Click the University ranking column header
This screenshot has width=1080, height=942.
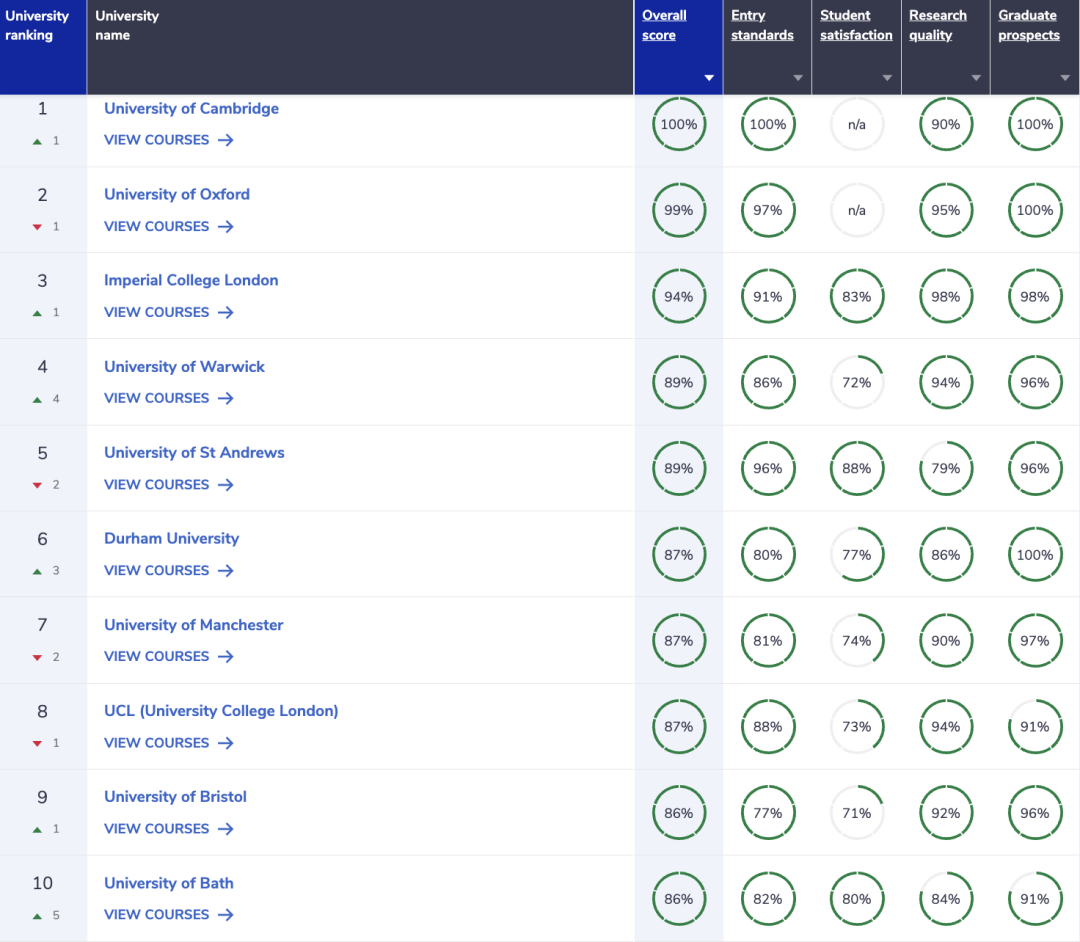click(x=37, y=25)
